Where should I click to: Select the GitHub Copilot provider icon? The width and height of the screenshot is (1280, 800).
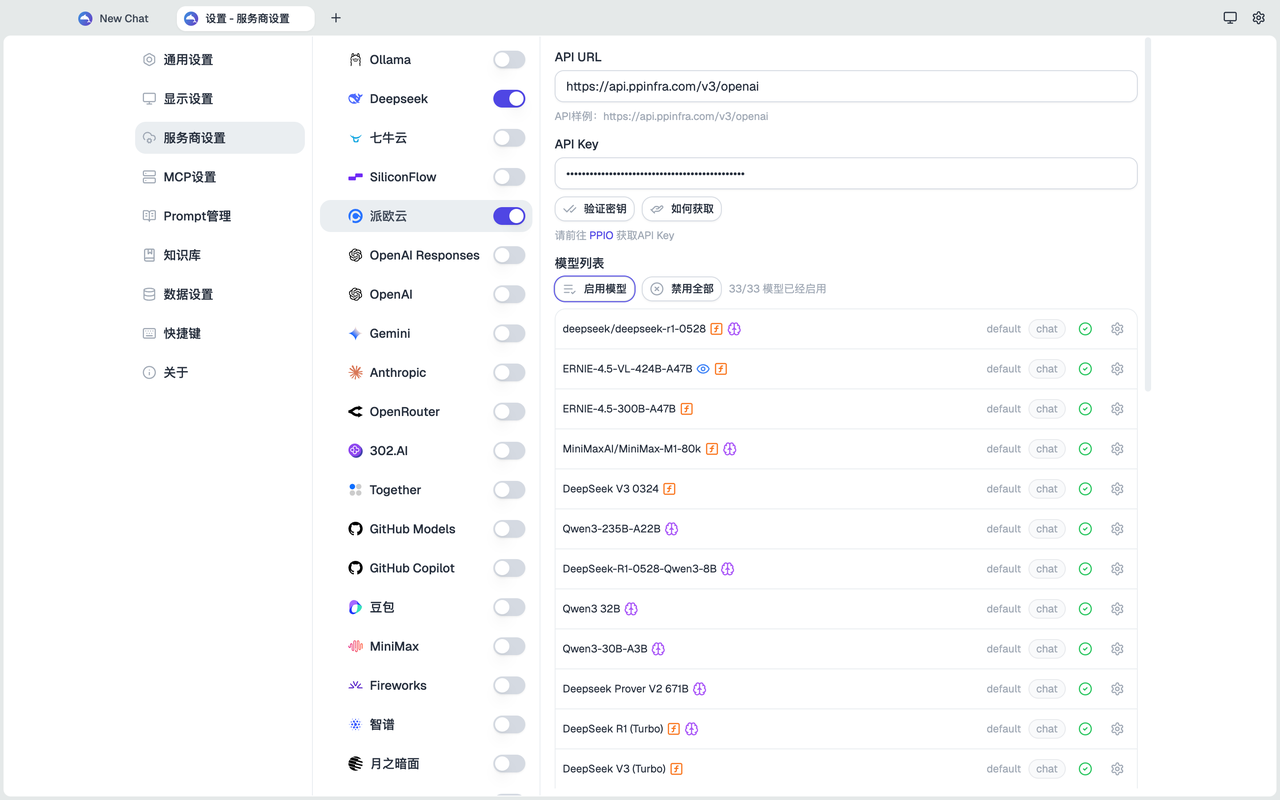point(354,567)
